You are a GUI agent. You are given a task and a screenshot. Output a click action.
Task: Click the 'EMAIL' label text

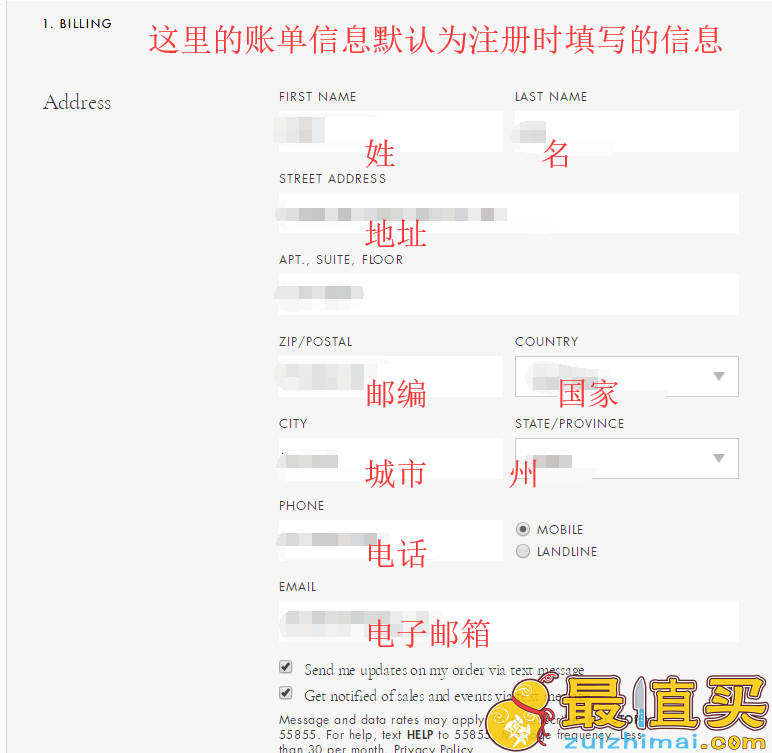pos(297,587)
